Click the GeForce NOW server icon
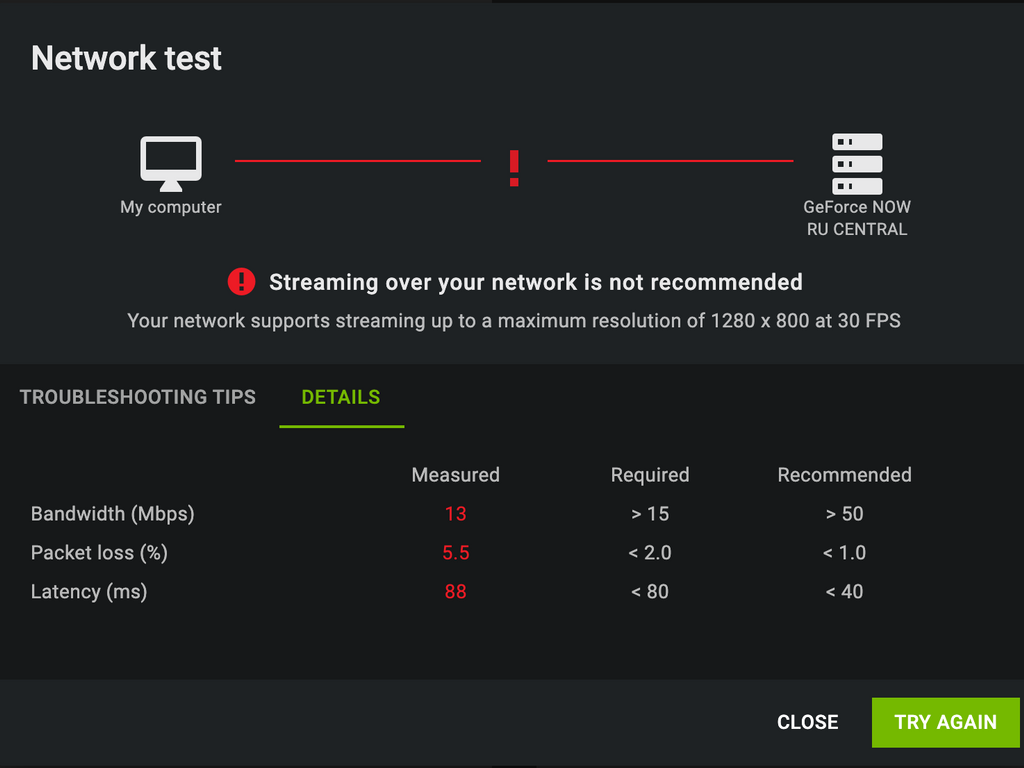The image size is (1024, 768). 857,163
